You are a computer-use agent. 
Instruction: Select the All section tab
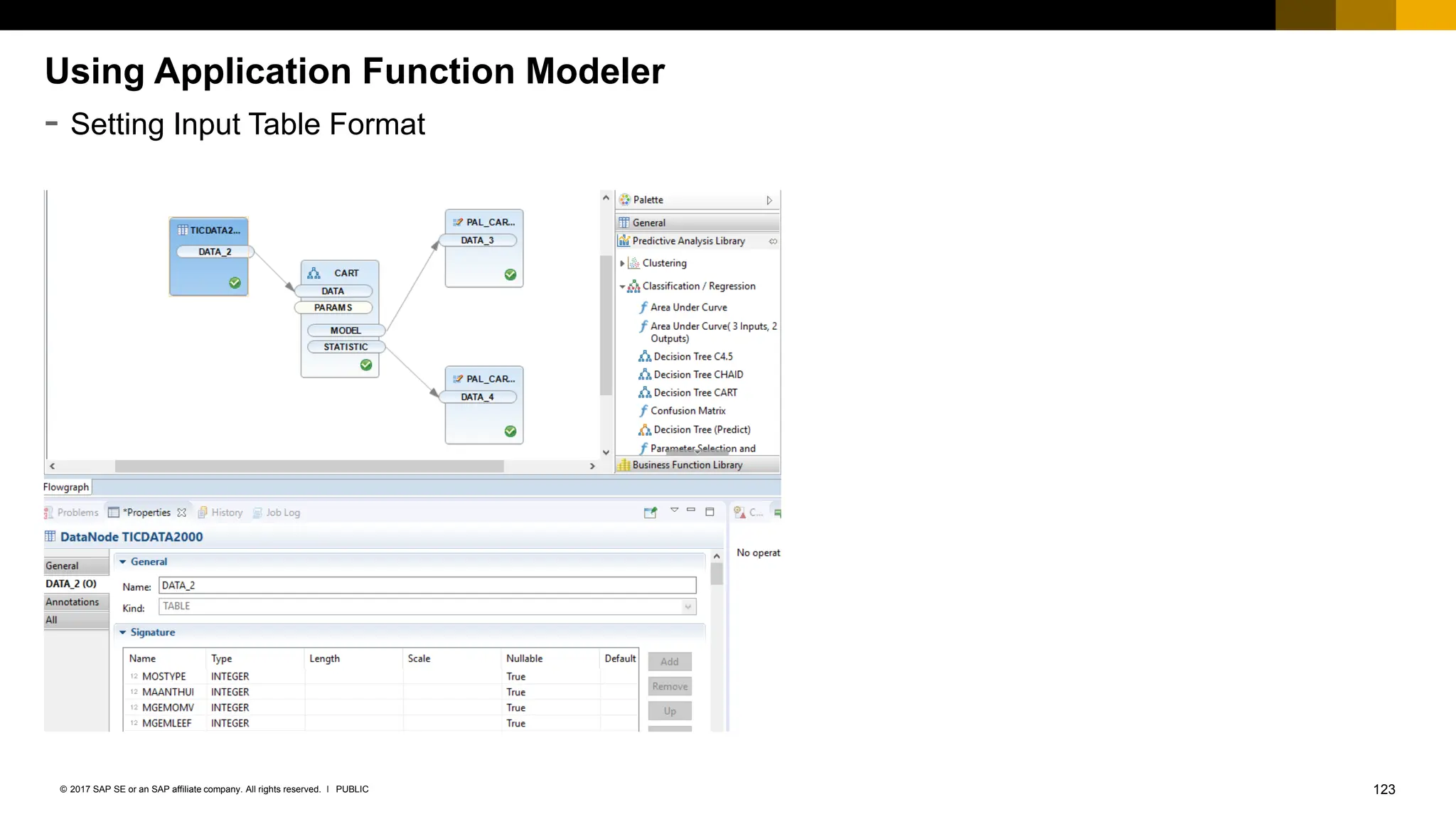76,620
